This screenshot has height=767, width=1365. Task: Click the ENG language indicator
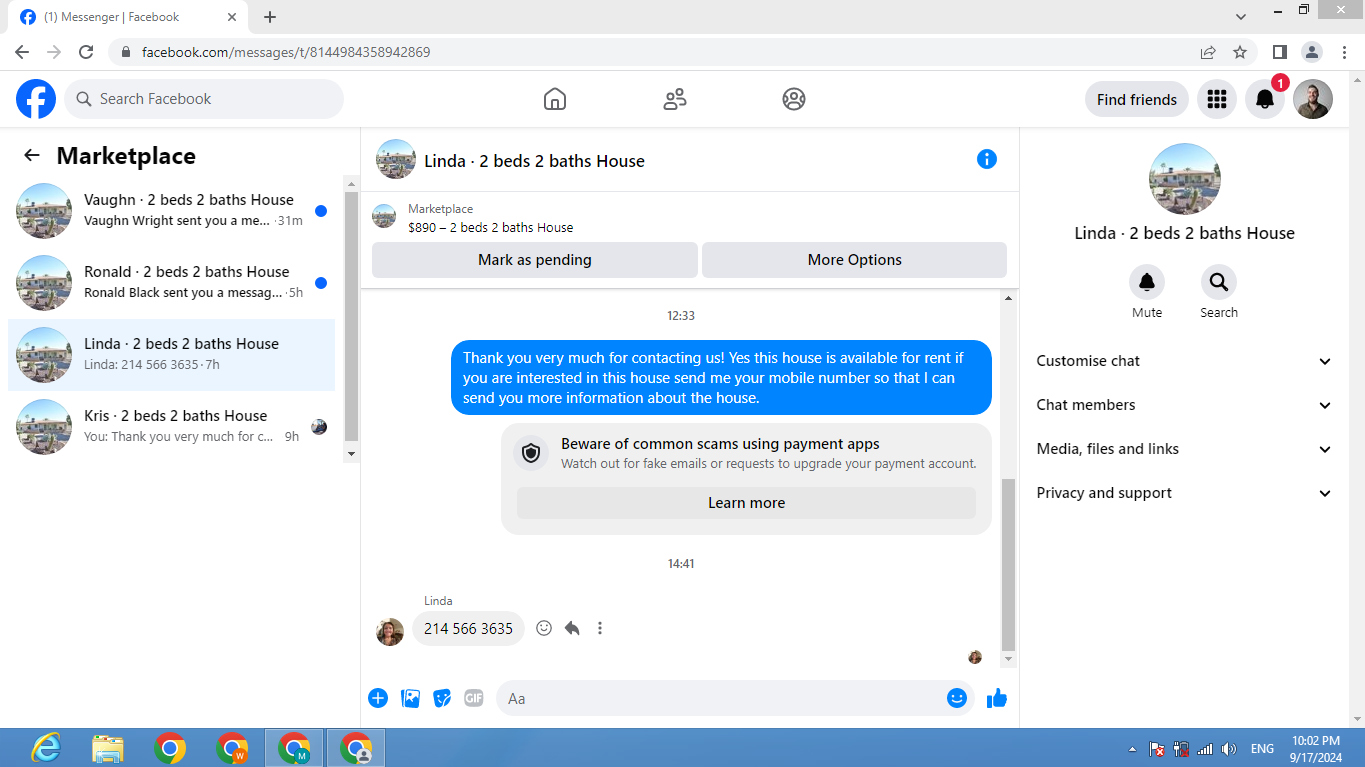1262,749
